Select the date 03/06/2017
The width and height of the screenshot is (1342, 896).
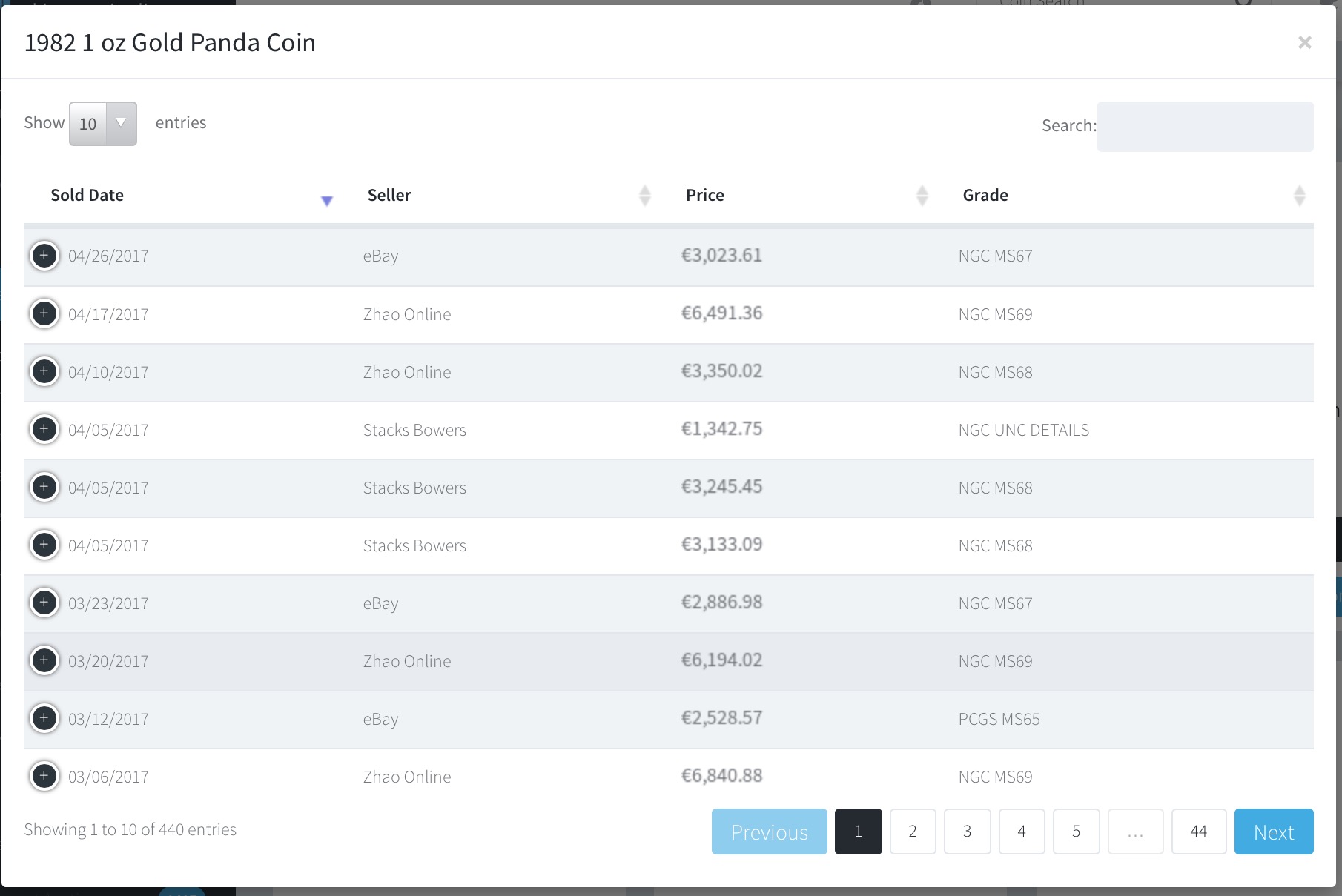[x=108, y=777]
